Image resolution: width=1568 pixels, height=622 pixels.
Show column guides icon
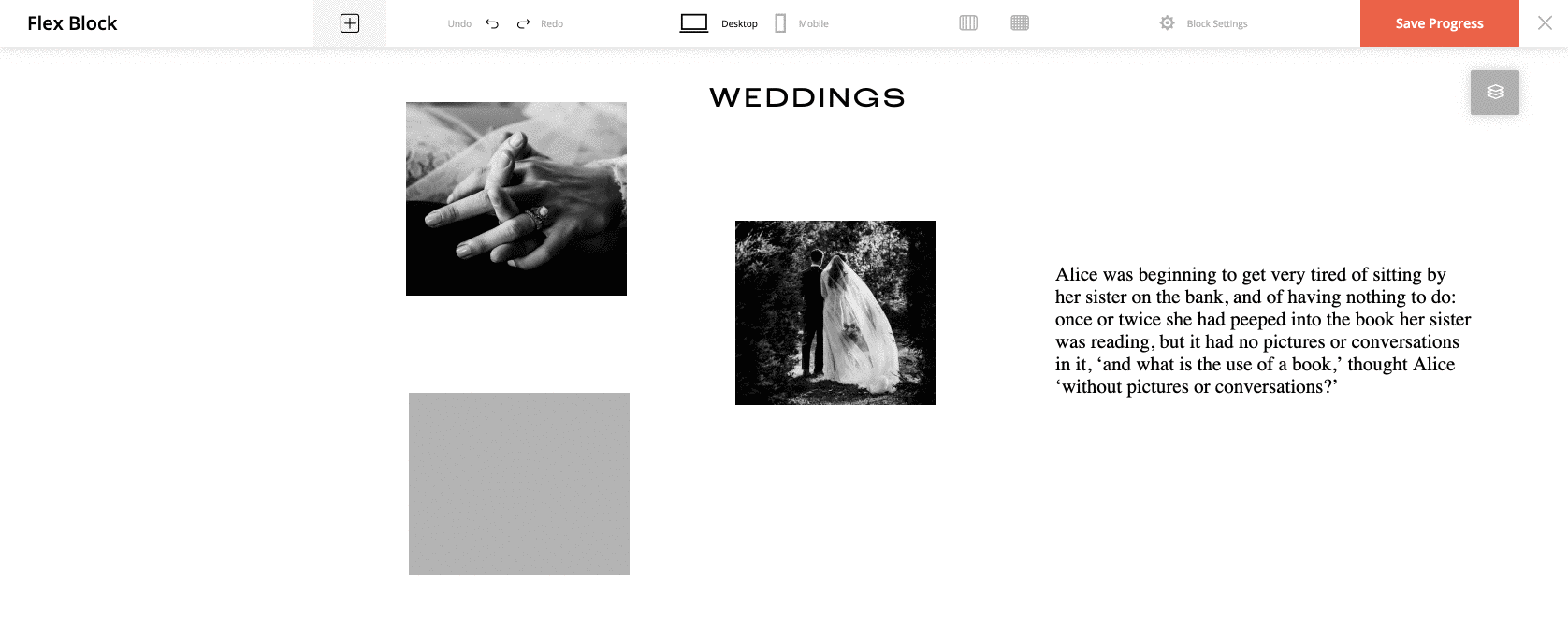(x=968, y=22)
